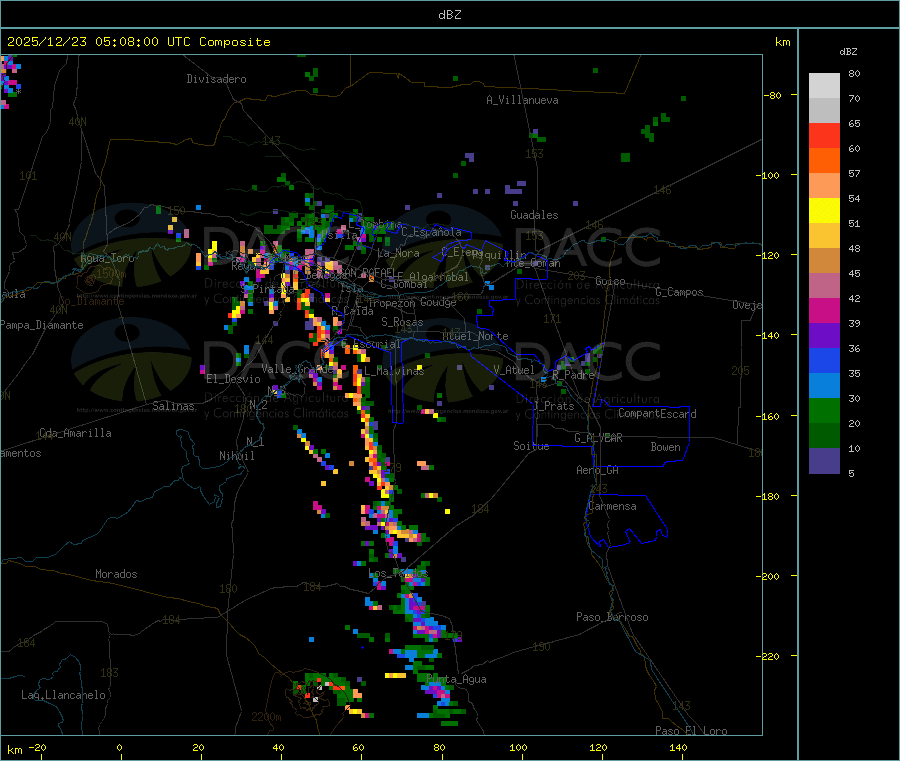
Task: Pick the purple 36–39 dBZ legend swatch
Action: (x=824, y=336)
